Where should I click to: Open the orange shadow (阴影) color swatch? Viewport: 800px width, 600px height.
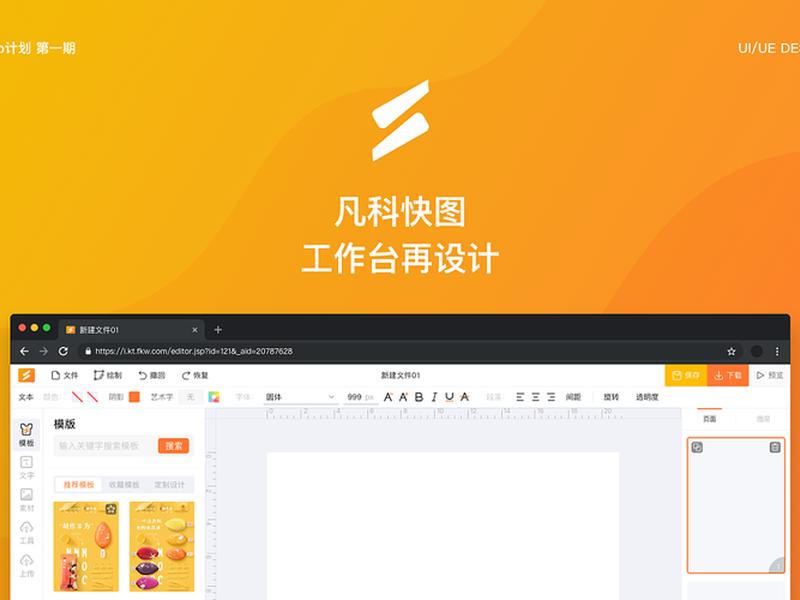(x=134, y=397)
